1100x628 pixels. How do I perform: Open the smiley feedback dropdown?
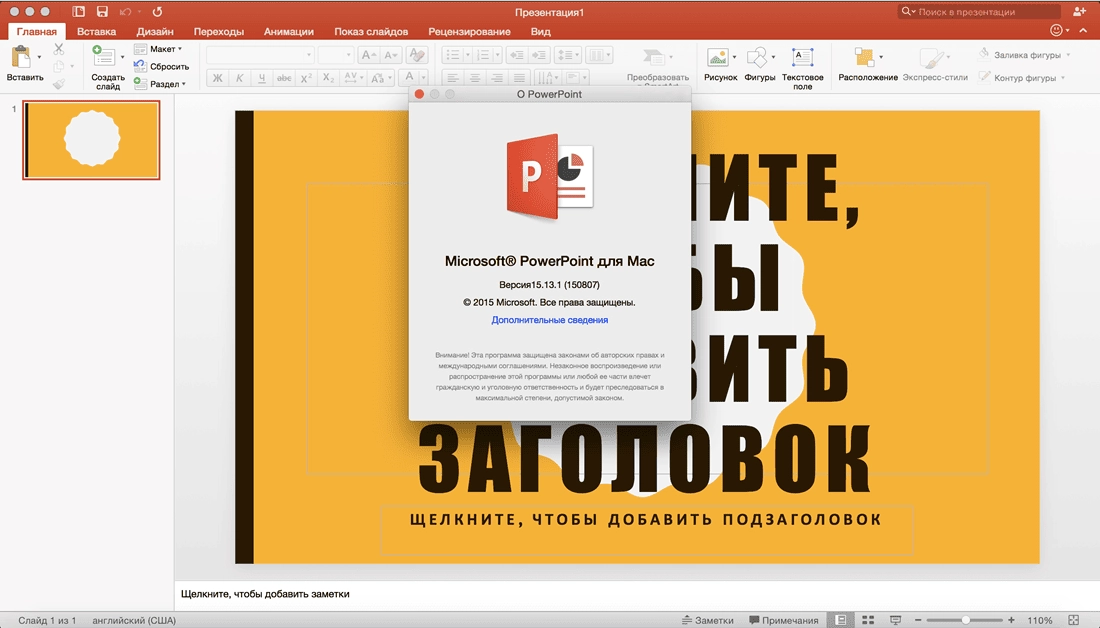(x=1059, y=30)
